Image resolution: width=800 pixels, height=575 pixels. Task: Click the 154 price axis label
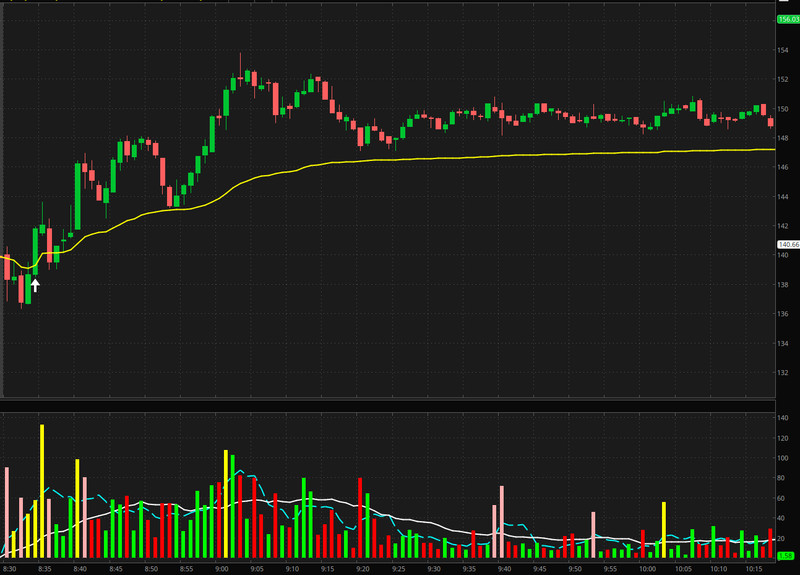(x=783, y=50)
